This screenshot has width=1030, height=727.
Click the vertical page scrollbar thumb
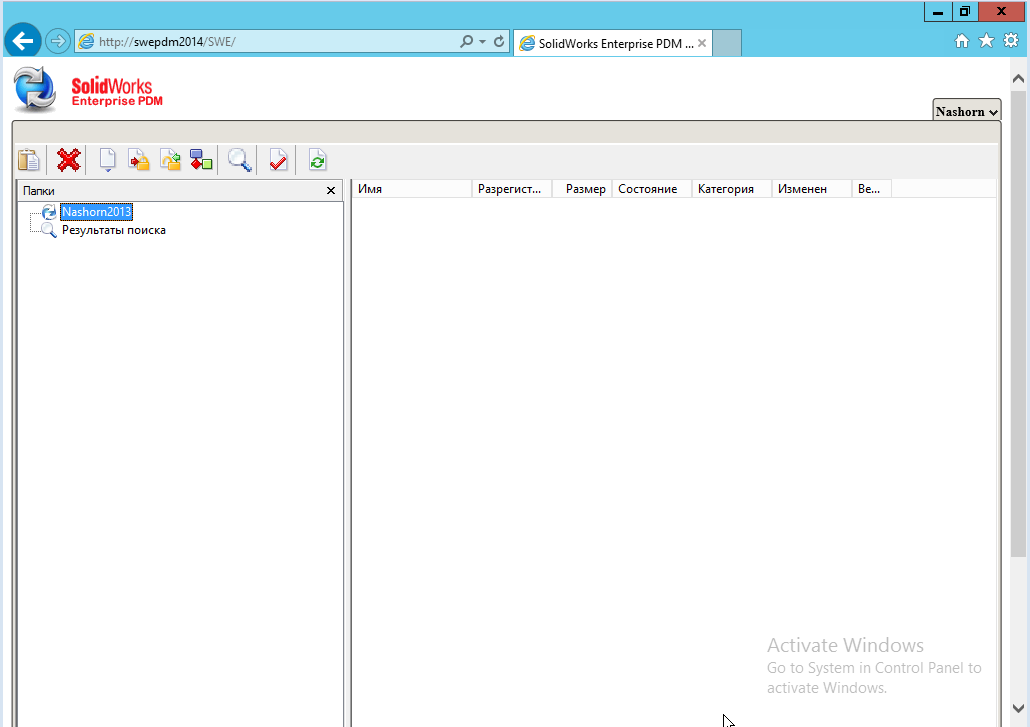click(x=1018, y=323)
